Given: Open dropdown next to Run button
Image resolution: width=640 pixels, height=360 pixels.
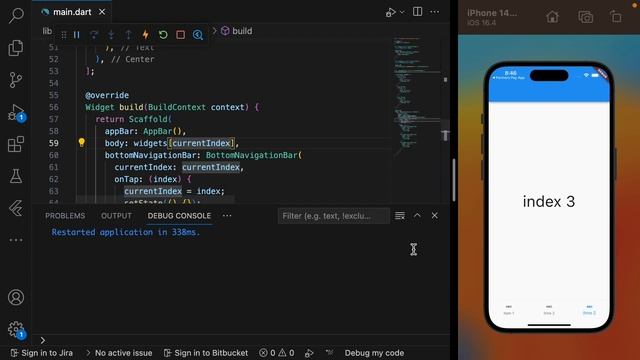Looking at the screenshot, I should point(402,12).
